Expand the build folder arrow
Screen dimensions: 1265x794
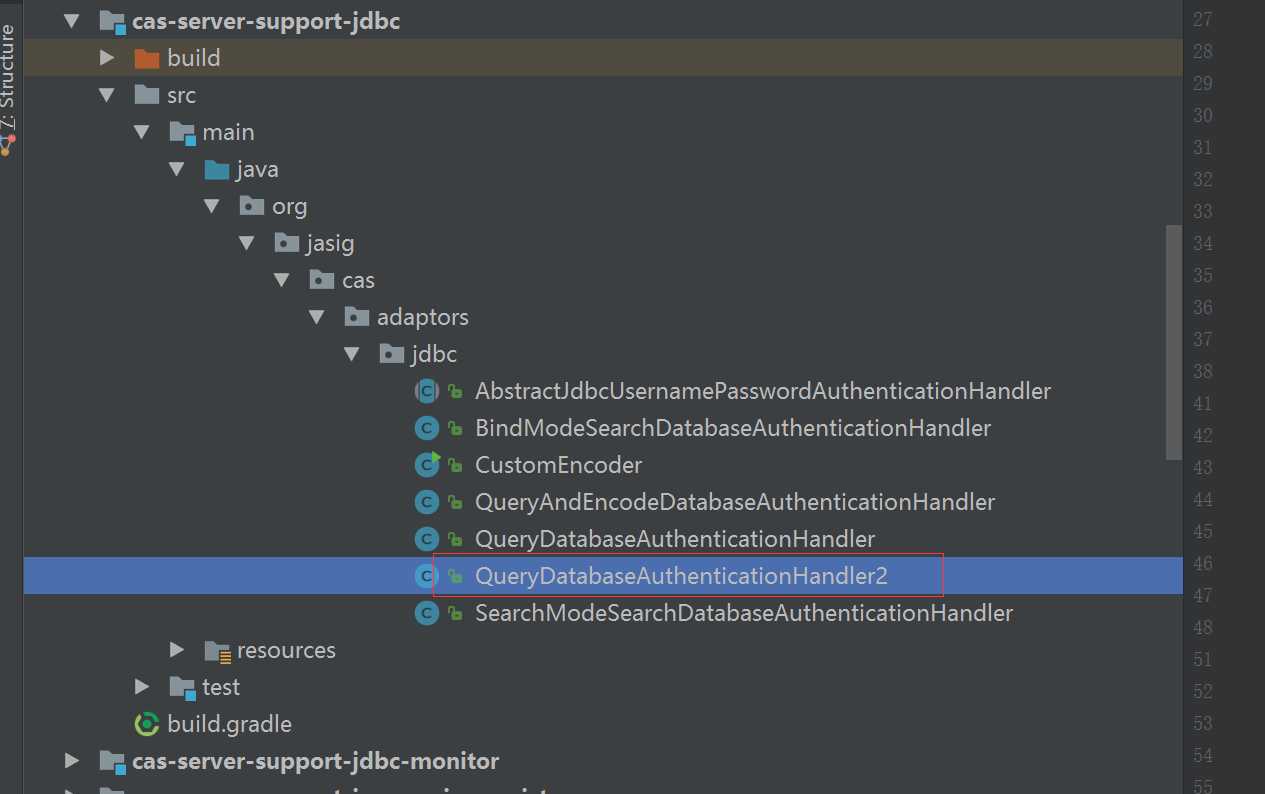106,58
